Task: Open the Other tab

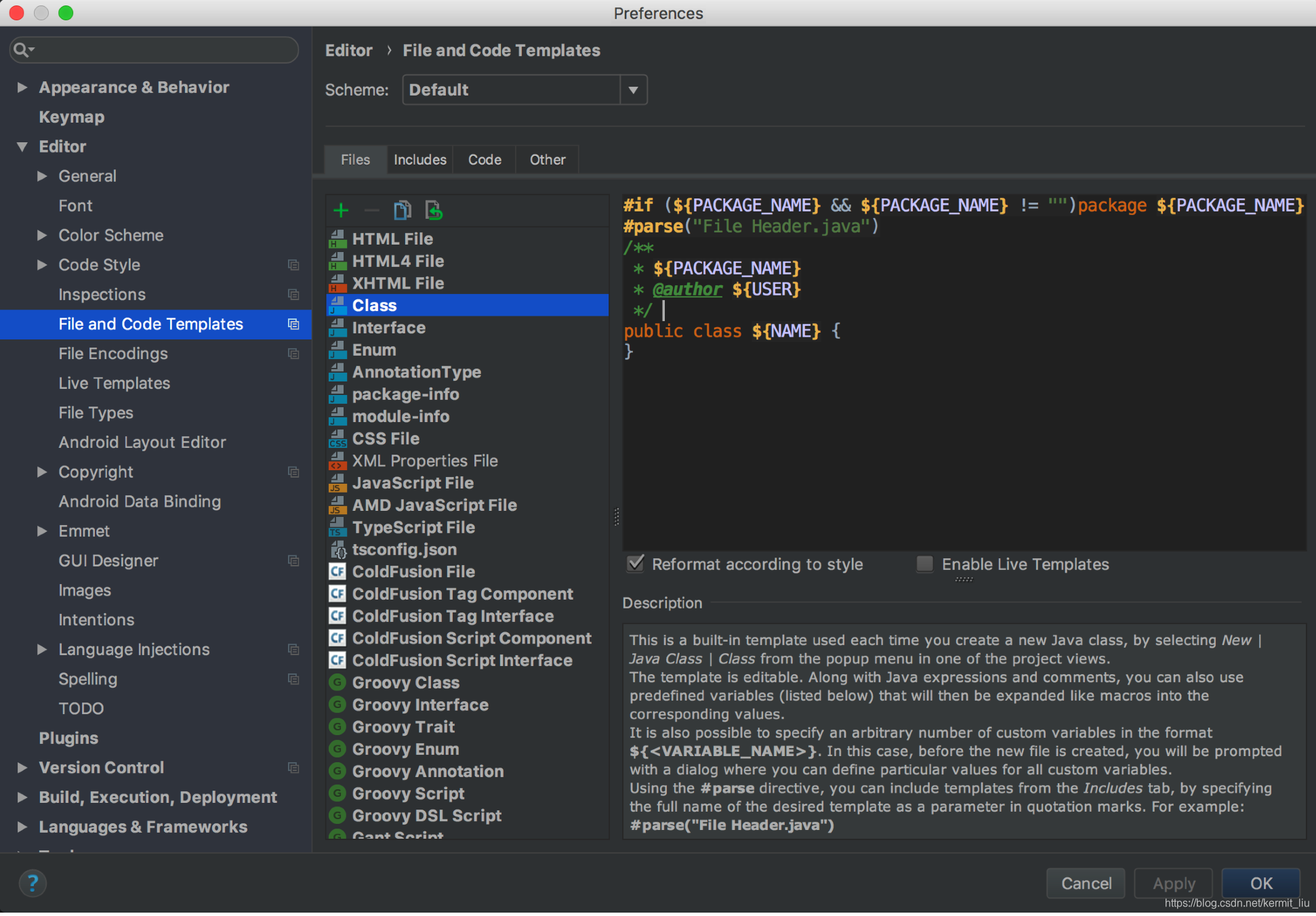Action: (547, 160)
